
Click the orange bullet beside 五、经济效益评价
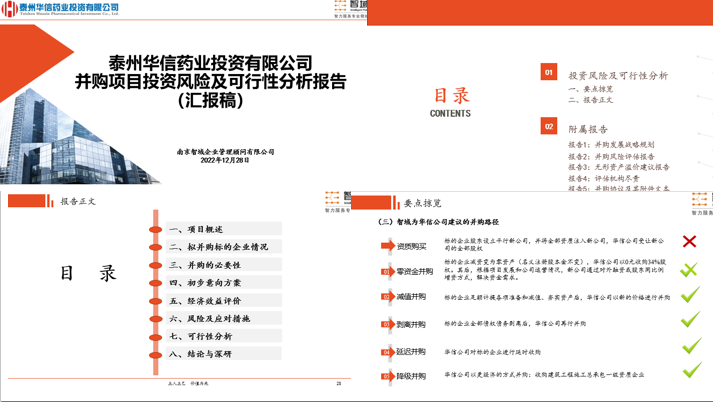(x=156, y=301)
